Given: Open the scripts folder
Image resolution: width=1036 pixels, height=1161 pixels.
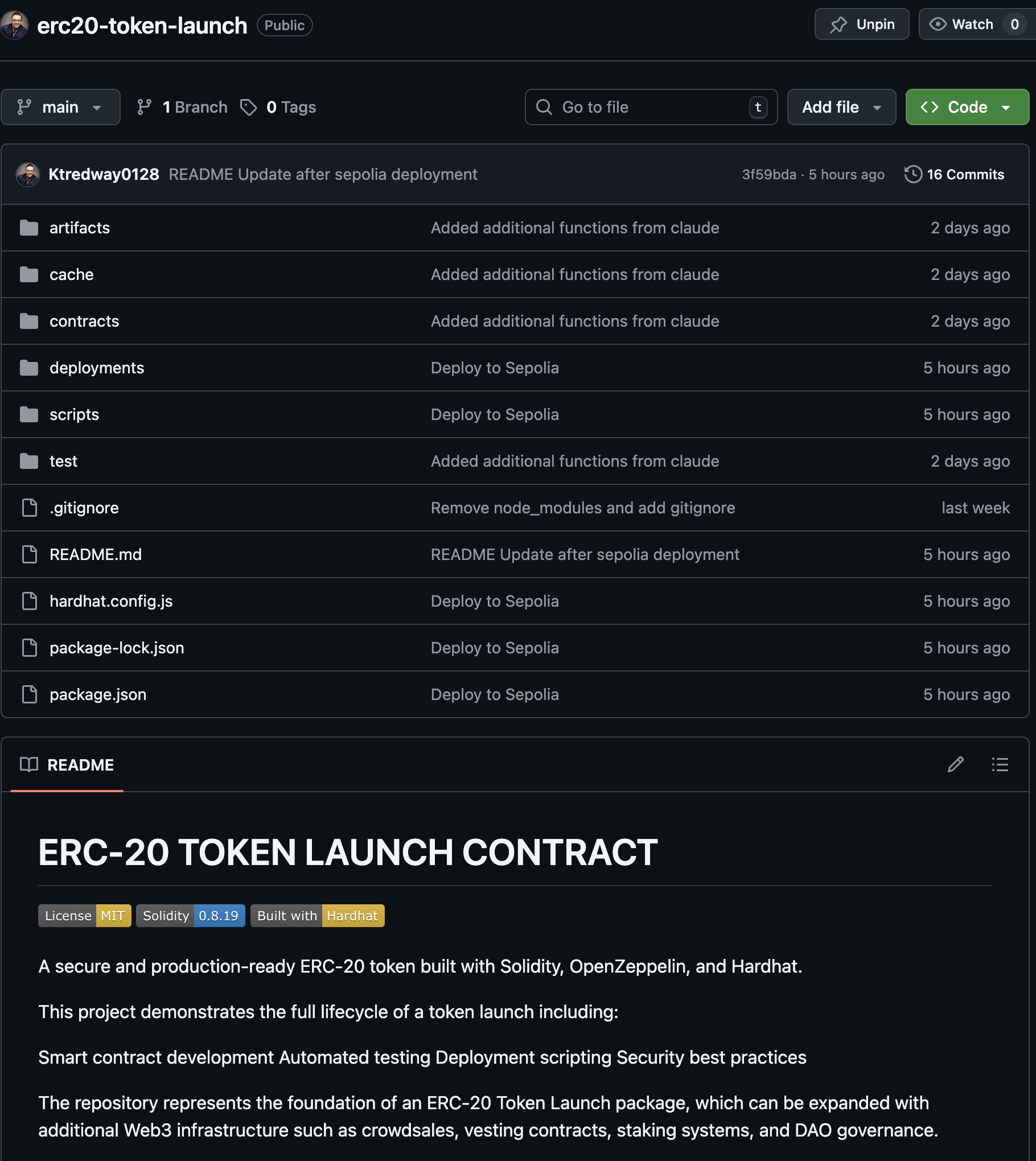Looking at the screenshot, I should 75,414.
